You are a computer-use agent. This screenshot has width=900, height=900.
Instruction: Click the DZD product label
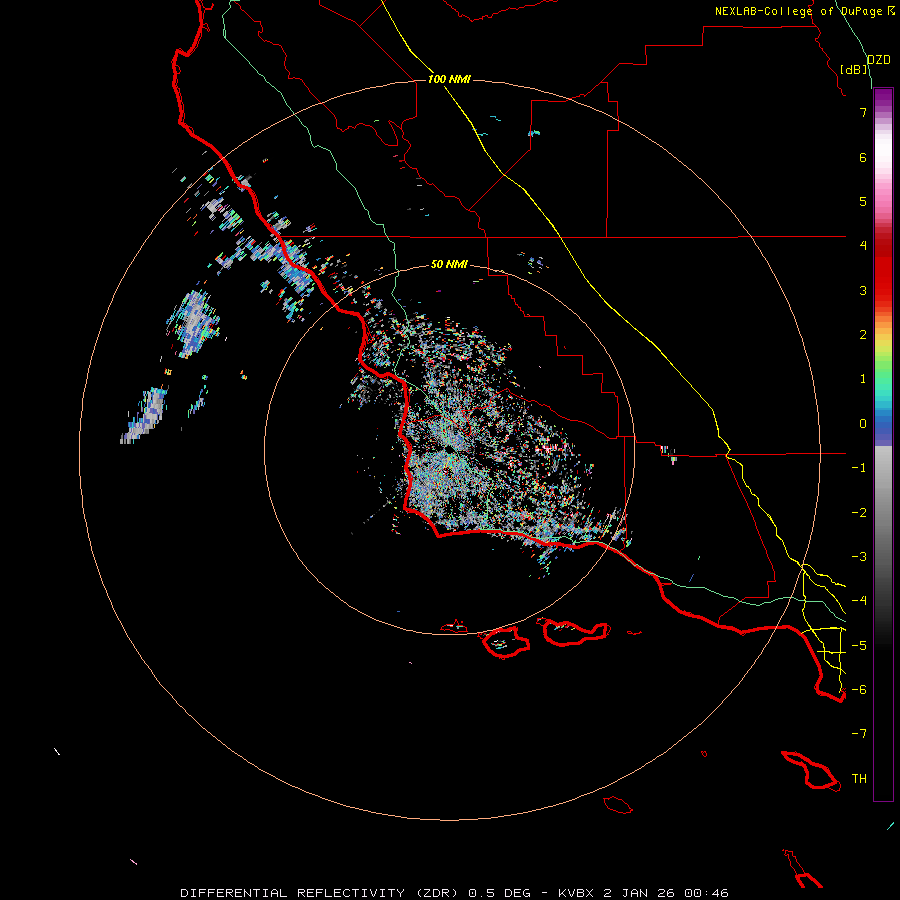coord(879,60)
